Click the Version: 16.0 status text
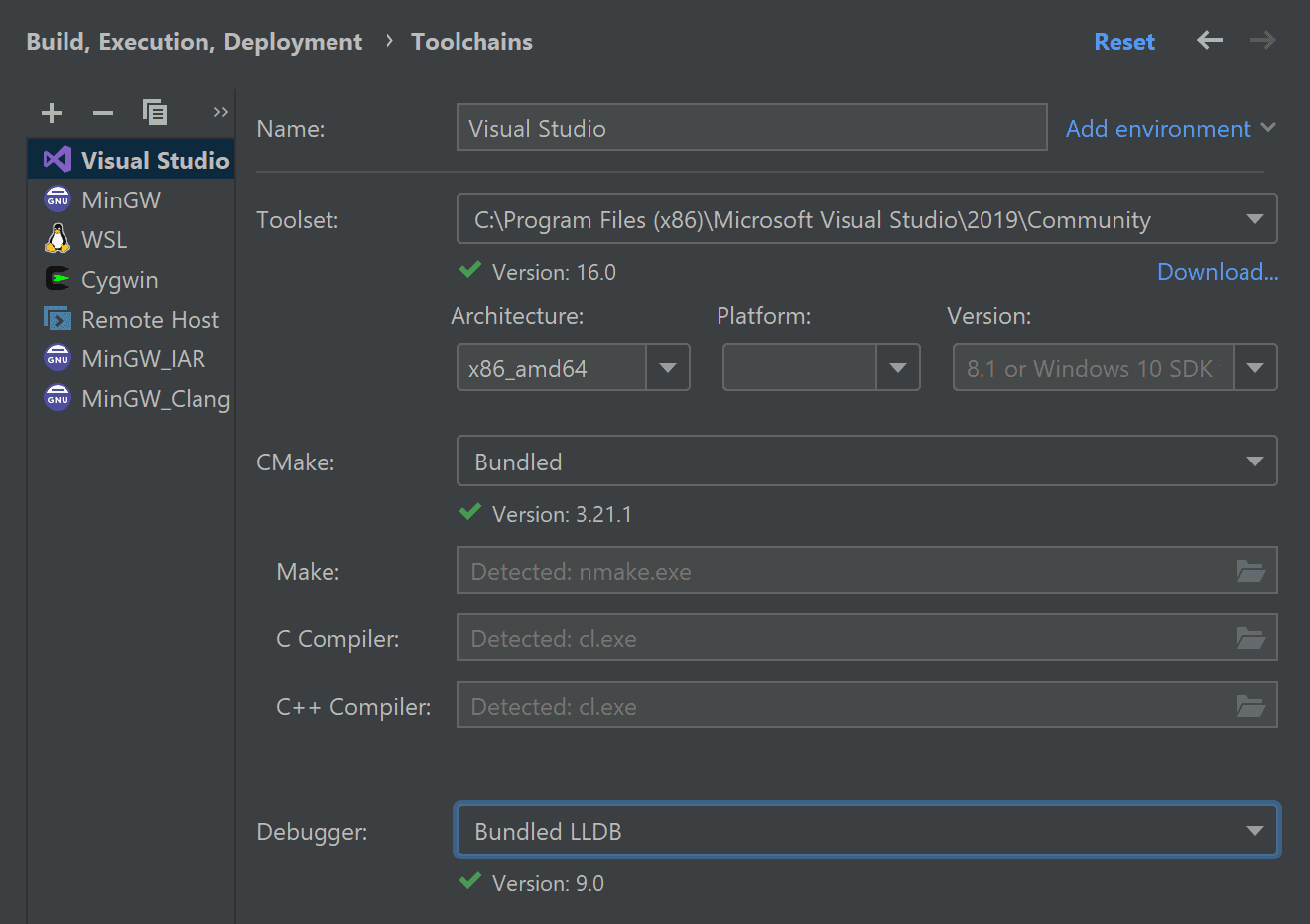1310x924 pixels. pyautogui.click(x=554, y=272)
